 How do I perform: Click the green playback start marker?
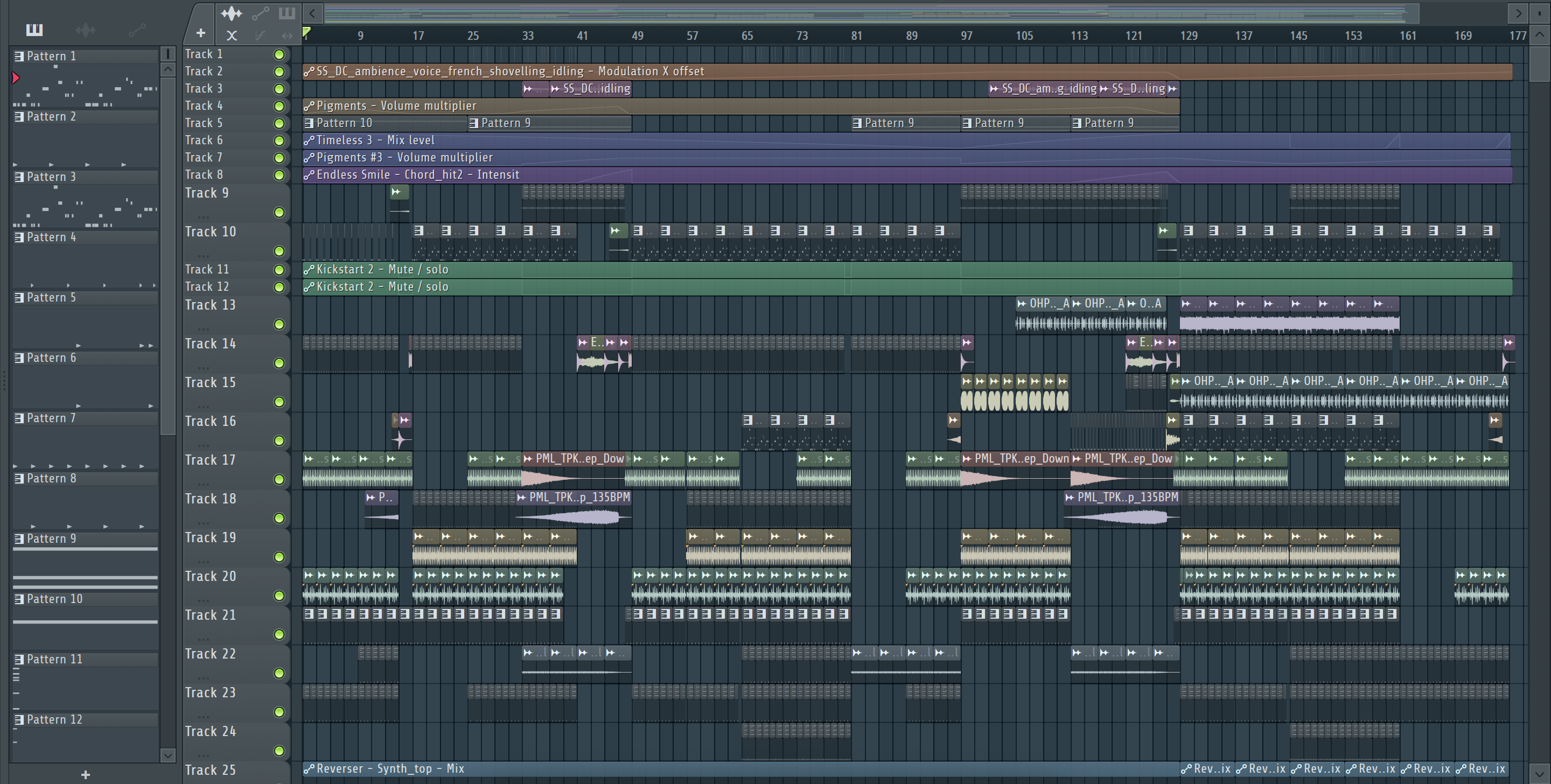coord(306,31)
